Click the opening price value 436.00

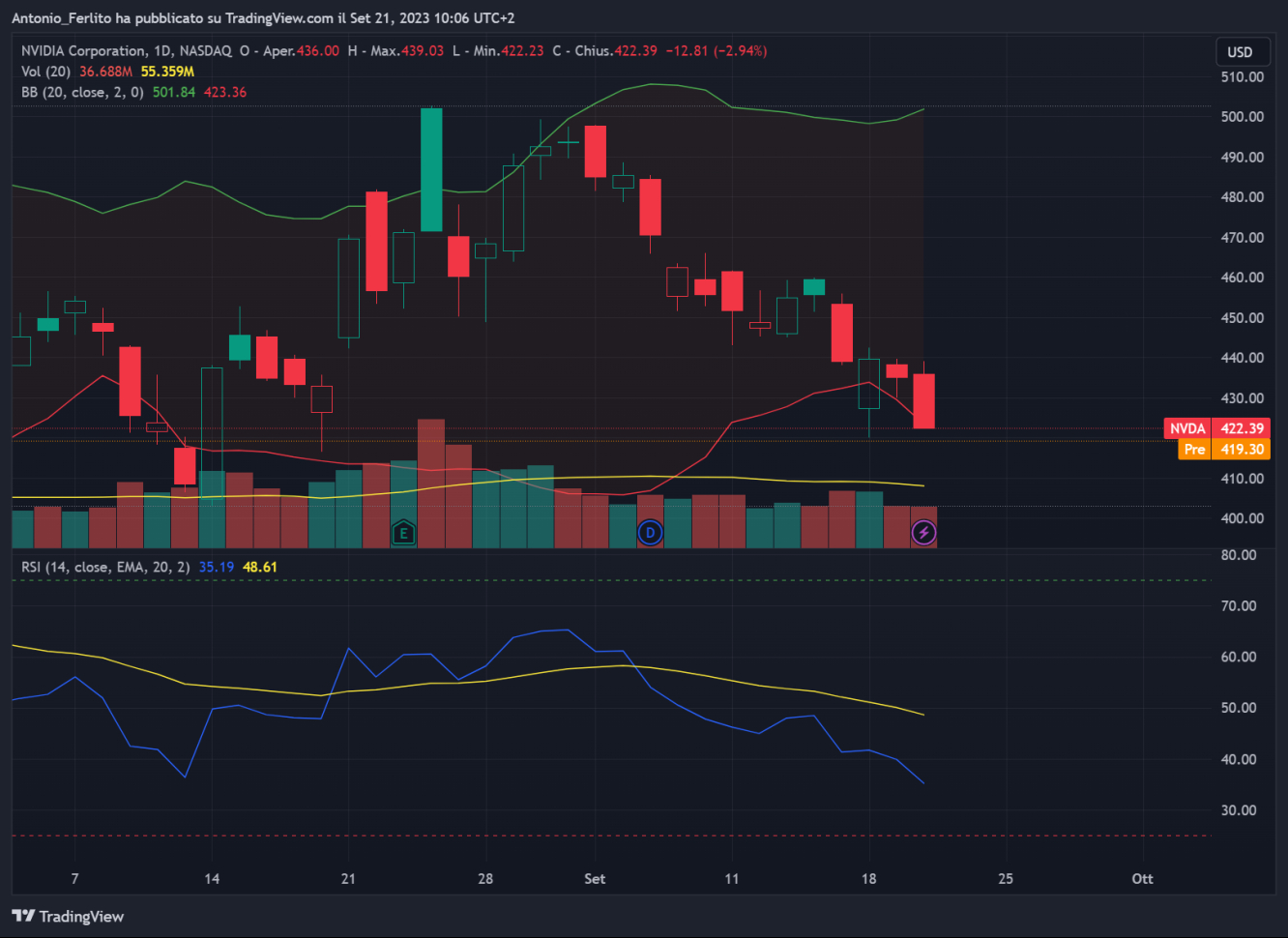(x=318, y=50)
